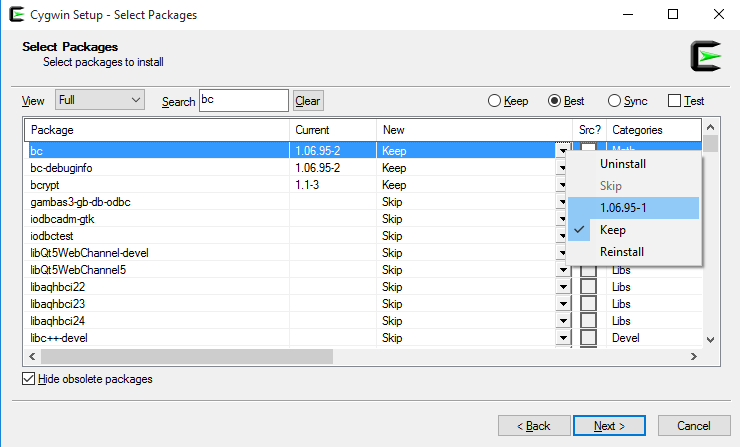This screenshot has width=740, height=447.
Task: Open version dropdown for bcrypt
Action: click(562, 185)
